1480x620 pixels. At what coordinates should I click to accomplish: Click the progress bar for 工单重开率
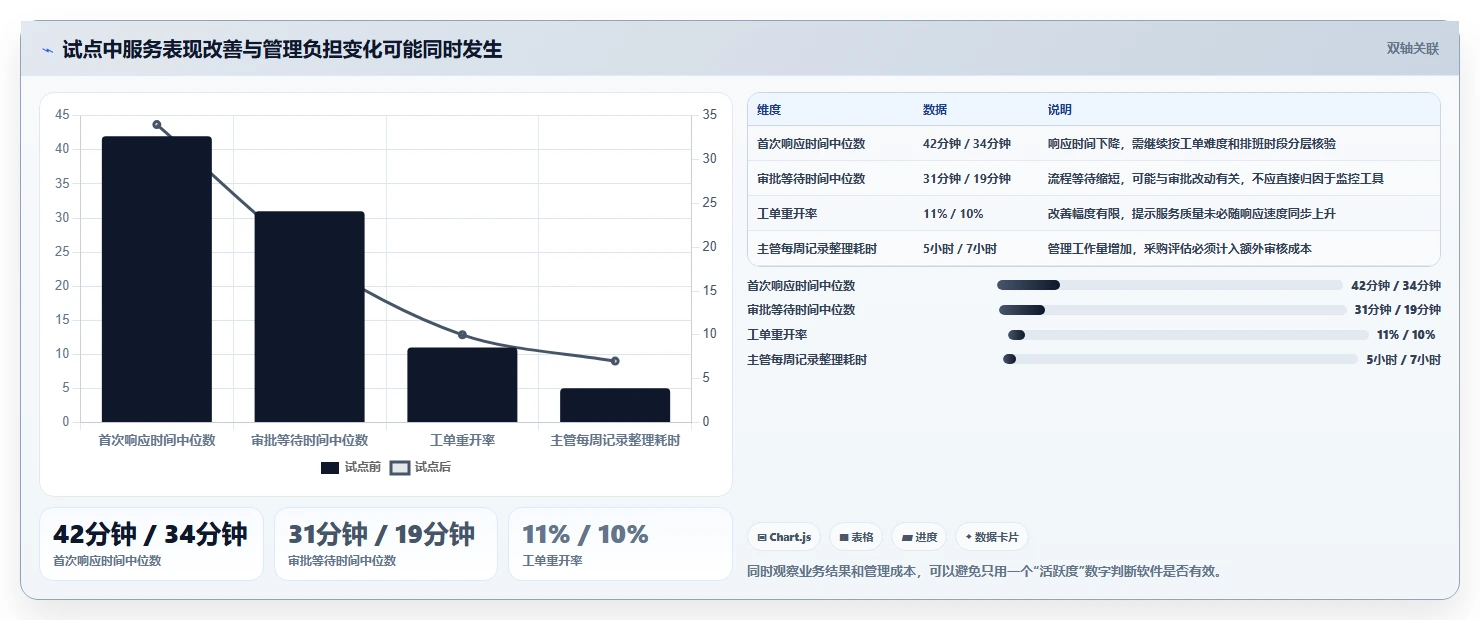tap(1188, 335)
